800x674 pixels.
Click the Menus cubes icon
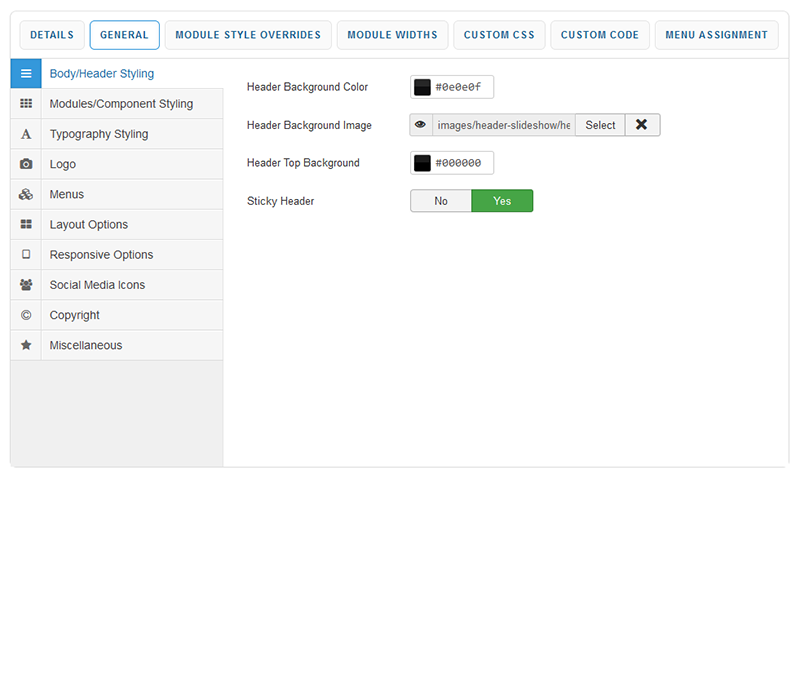tap(26, 194)
